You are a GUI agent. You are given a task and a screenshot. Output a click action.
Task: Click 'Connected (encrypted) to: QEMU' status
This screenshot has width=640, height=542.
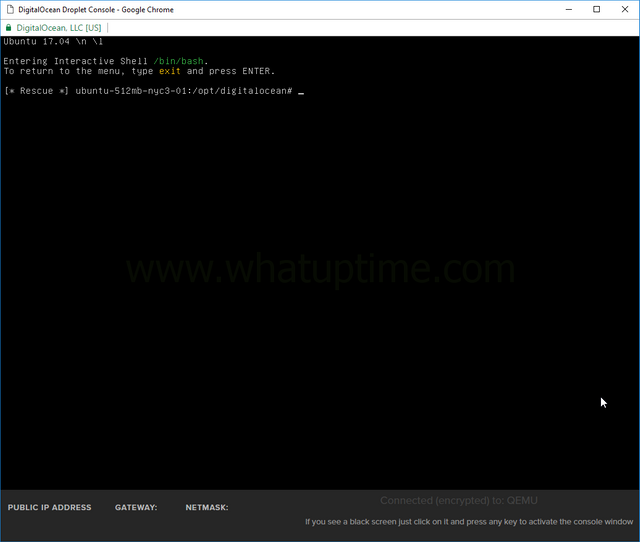(x=459, y=500)
